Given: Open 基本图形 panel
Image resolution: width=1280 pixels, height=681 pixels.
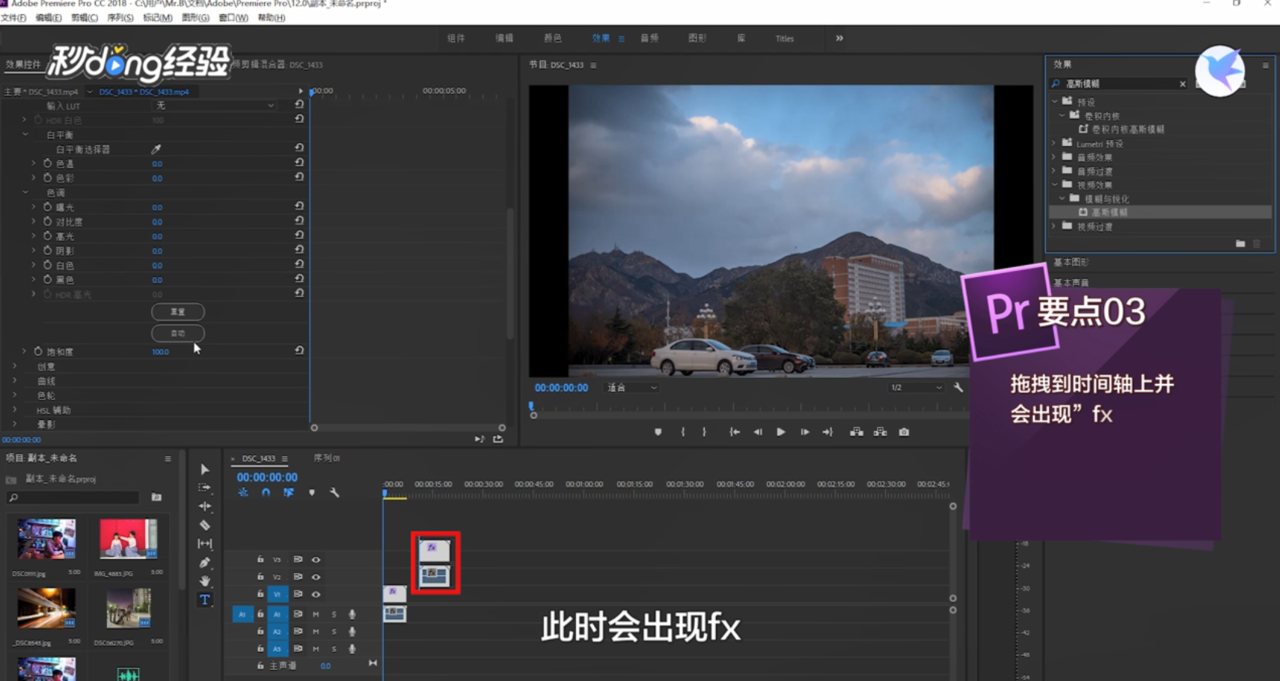Looking at the screenshot, I should tap(1071, 262).
